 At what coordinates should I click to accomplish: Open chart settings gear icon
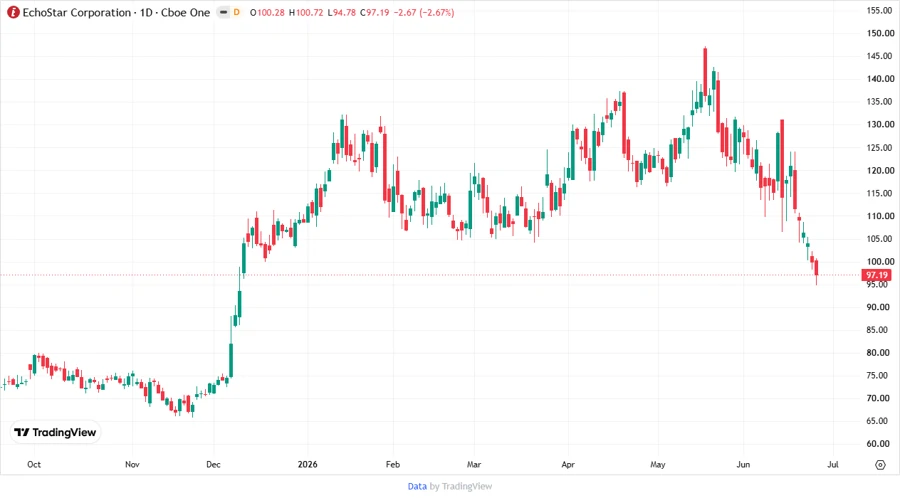(x=880, y=465)
